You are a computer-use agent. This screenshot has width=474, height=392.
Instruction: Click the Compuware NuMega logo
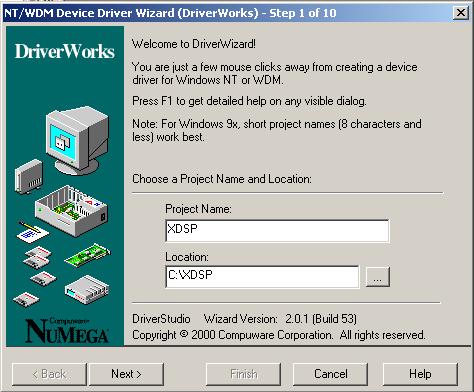click(66, 330)
